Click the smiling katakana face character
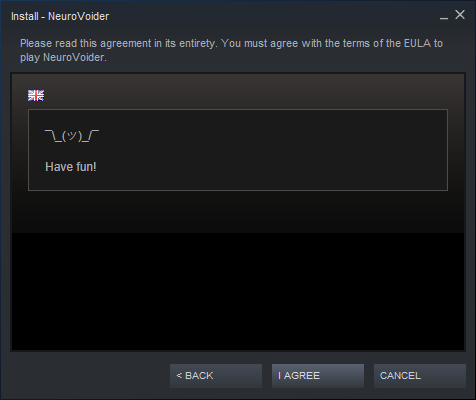 [x=72, y=135]
